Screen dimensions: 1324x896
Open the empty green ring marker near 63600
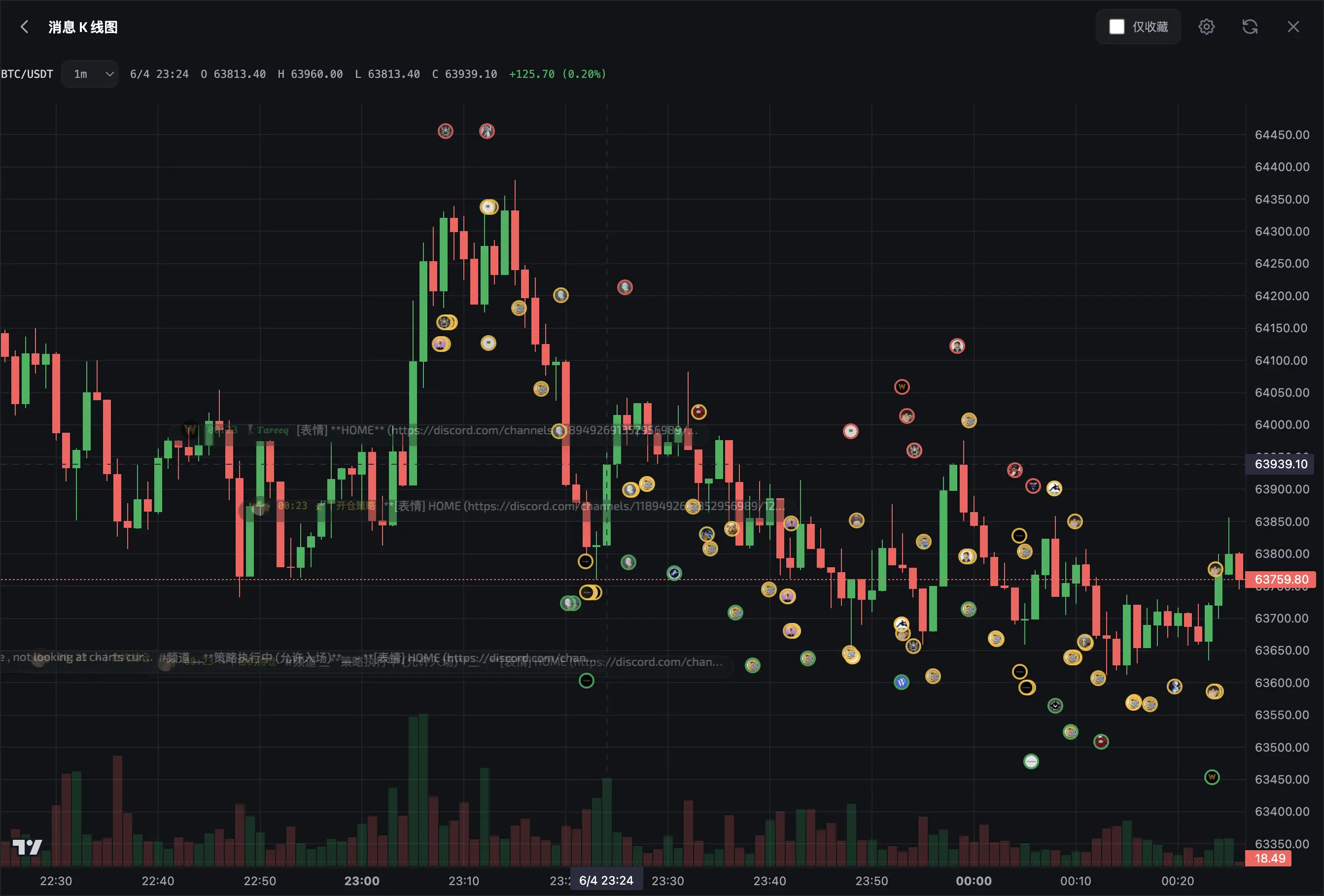pos(586,681)
